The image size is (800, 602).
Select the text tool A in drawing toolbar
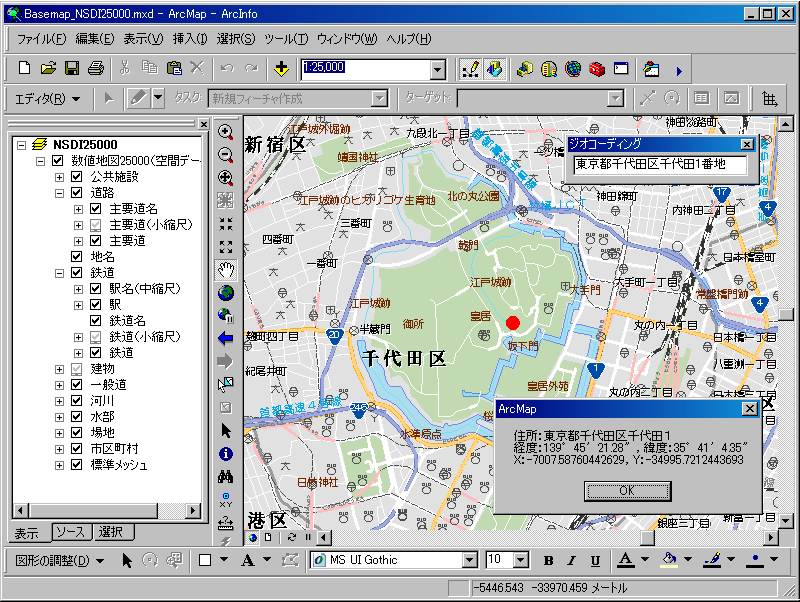coord(248,560)
